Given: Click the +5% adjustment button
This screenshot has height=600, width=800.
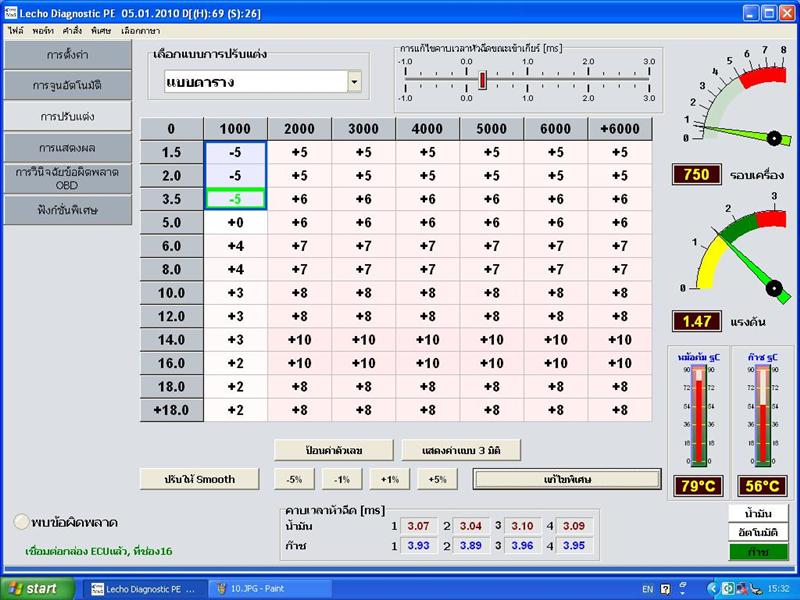Looking at the screenshot, I should [x=437, y=479].
